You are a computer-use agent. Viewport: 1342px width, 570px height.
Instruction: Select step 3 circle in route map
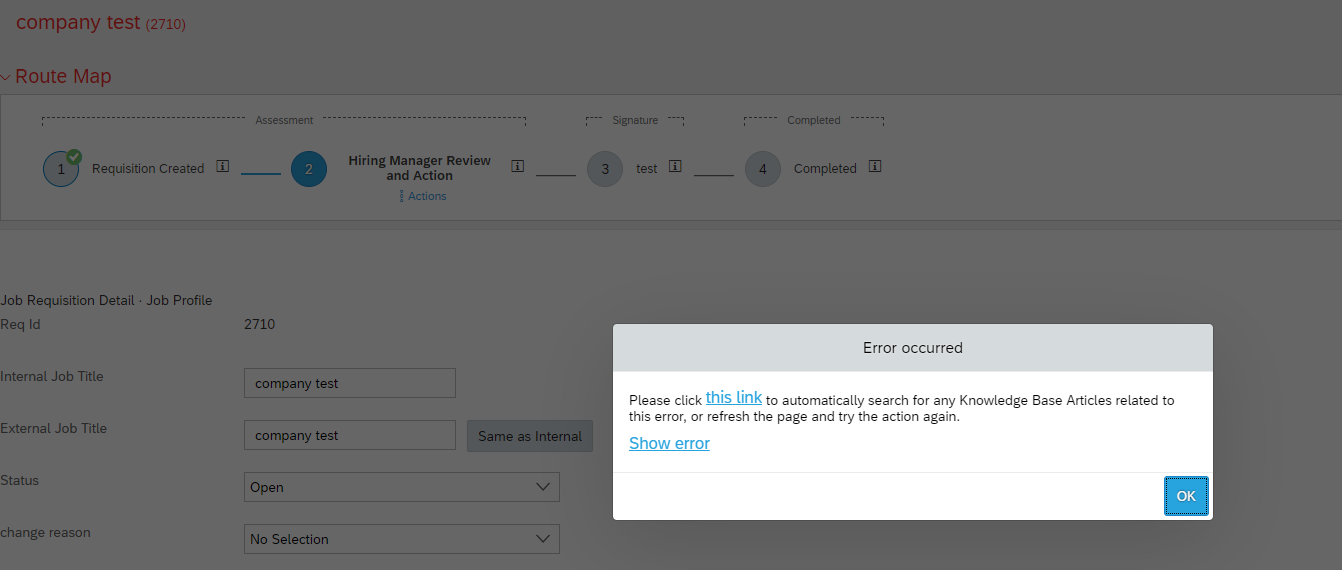tap(605, 169)
